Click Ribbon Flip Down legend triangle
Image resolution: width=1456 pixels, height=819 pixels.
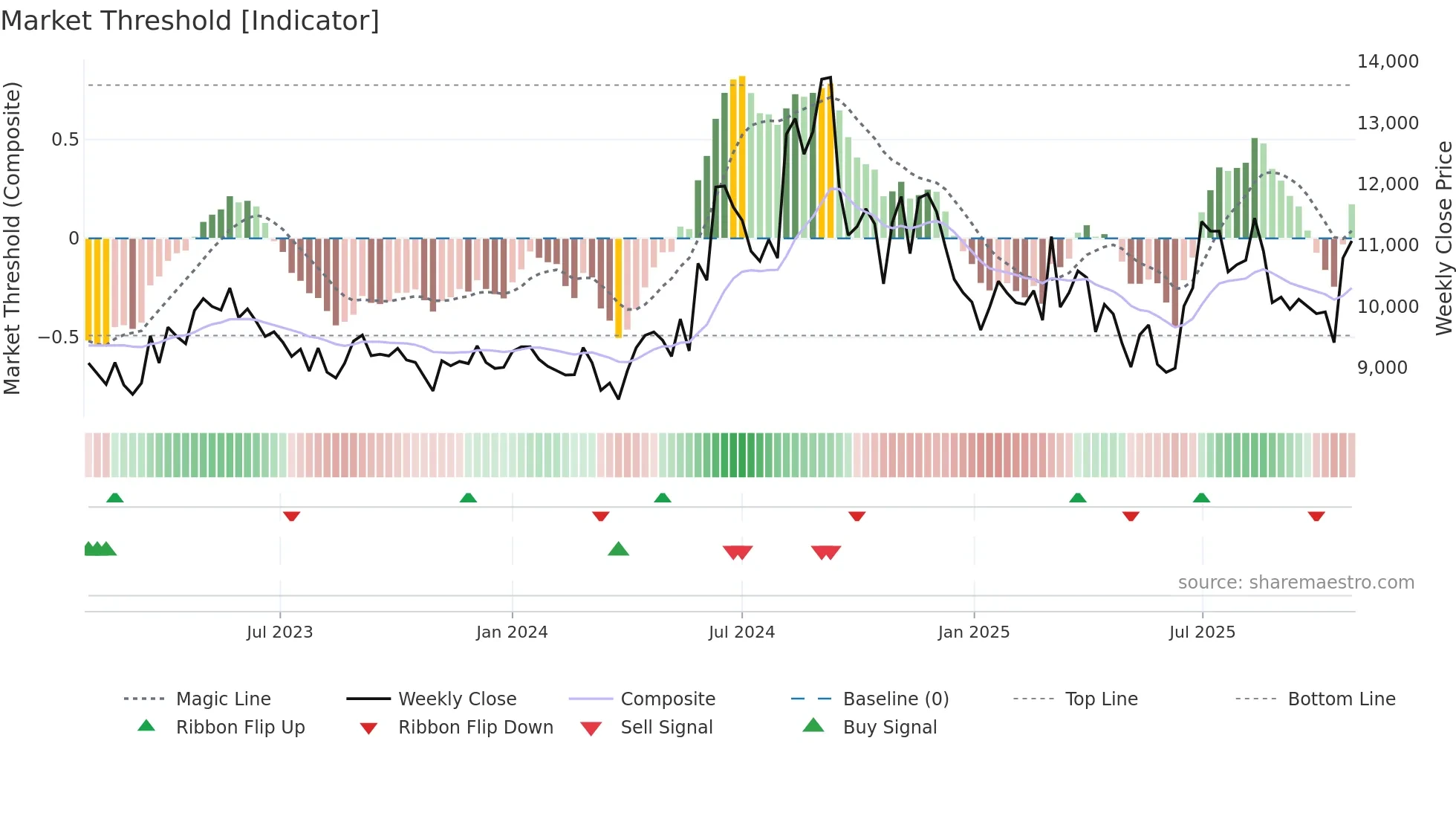tap(368, 728)
